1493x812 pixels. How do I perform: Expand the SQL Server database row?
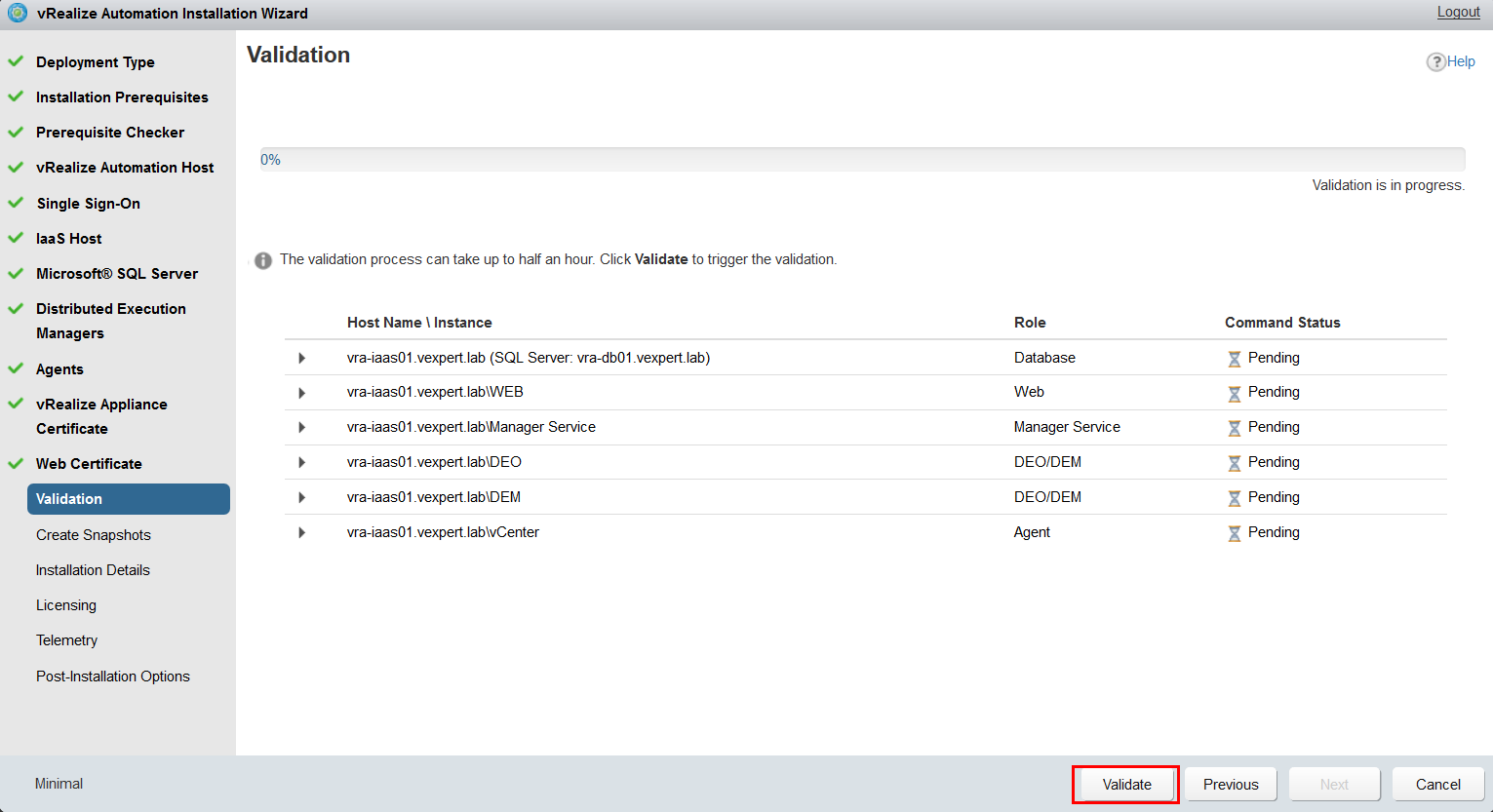[302, 359]
